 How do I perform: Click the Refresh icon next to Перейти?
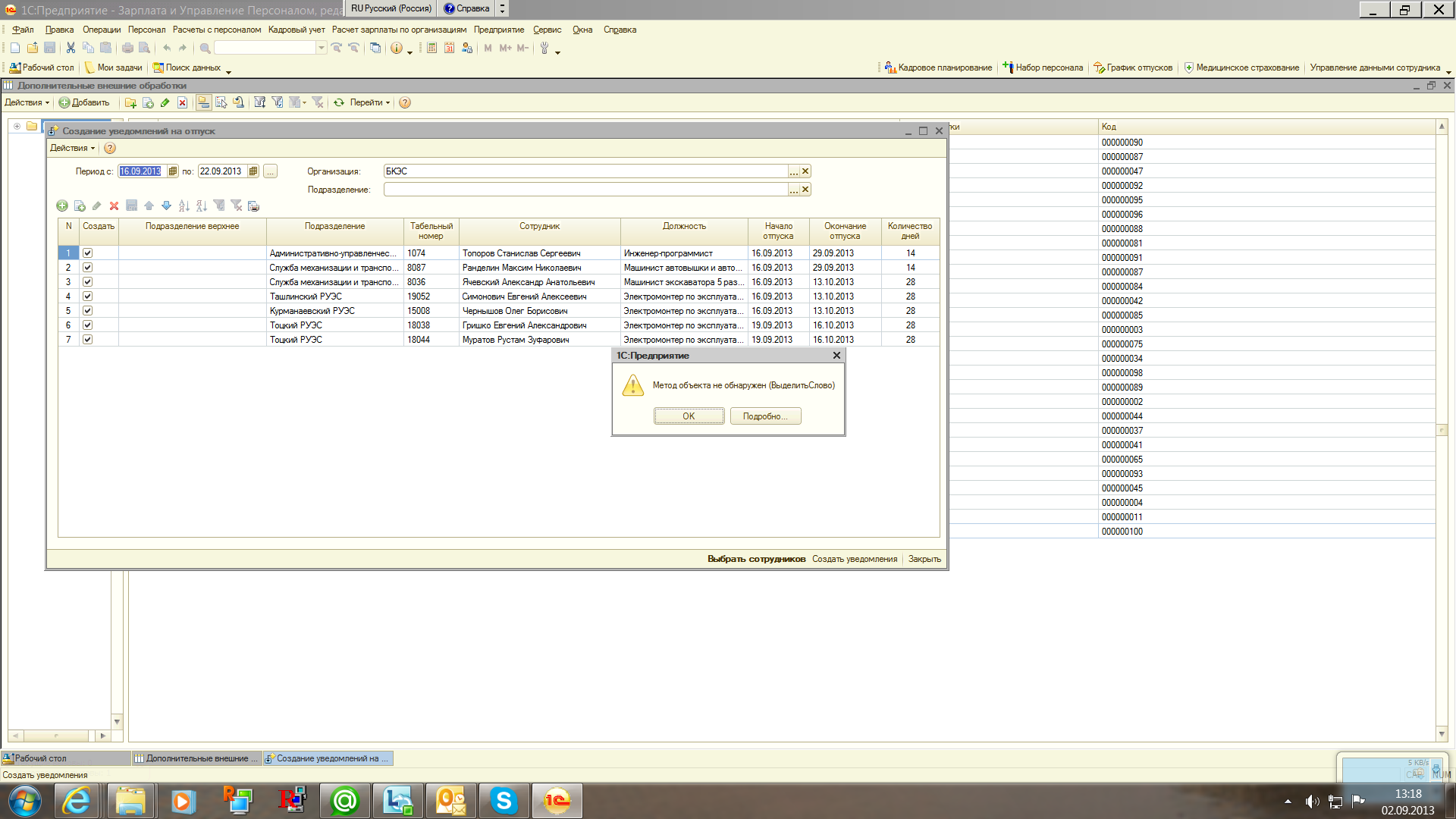[339, 102]
